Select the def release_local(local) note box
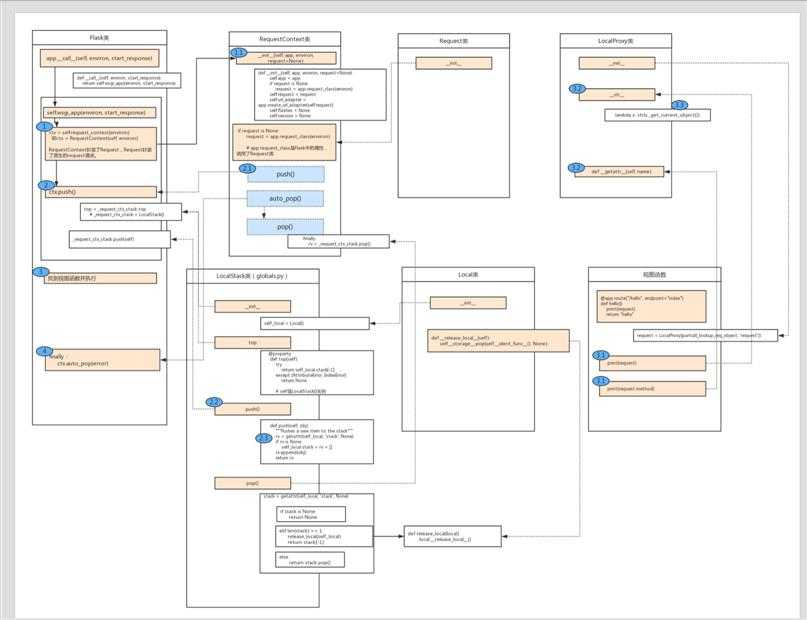The width and height of the screenshot is (807, 620). click(452, 536)
